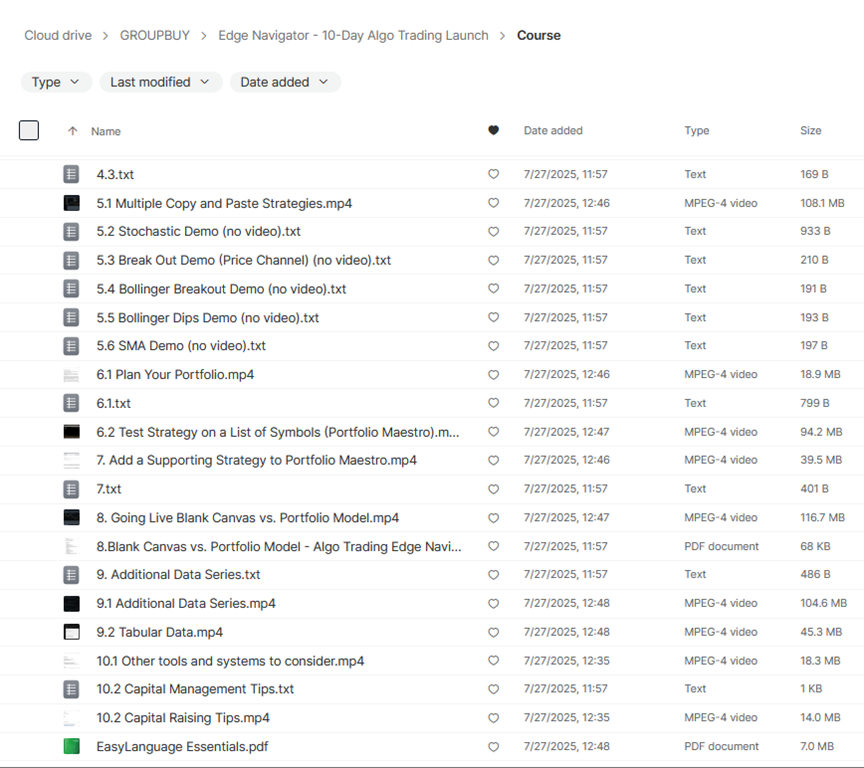This screenshot has height=768, width=864.
Task: Click the thumbnail for 6.1 Plan Your Portfolio.mp4
Action: click(71, 375)
